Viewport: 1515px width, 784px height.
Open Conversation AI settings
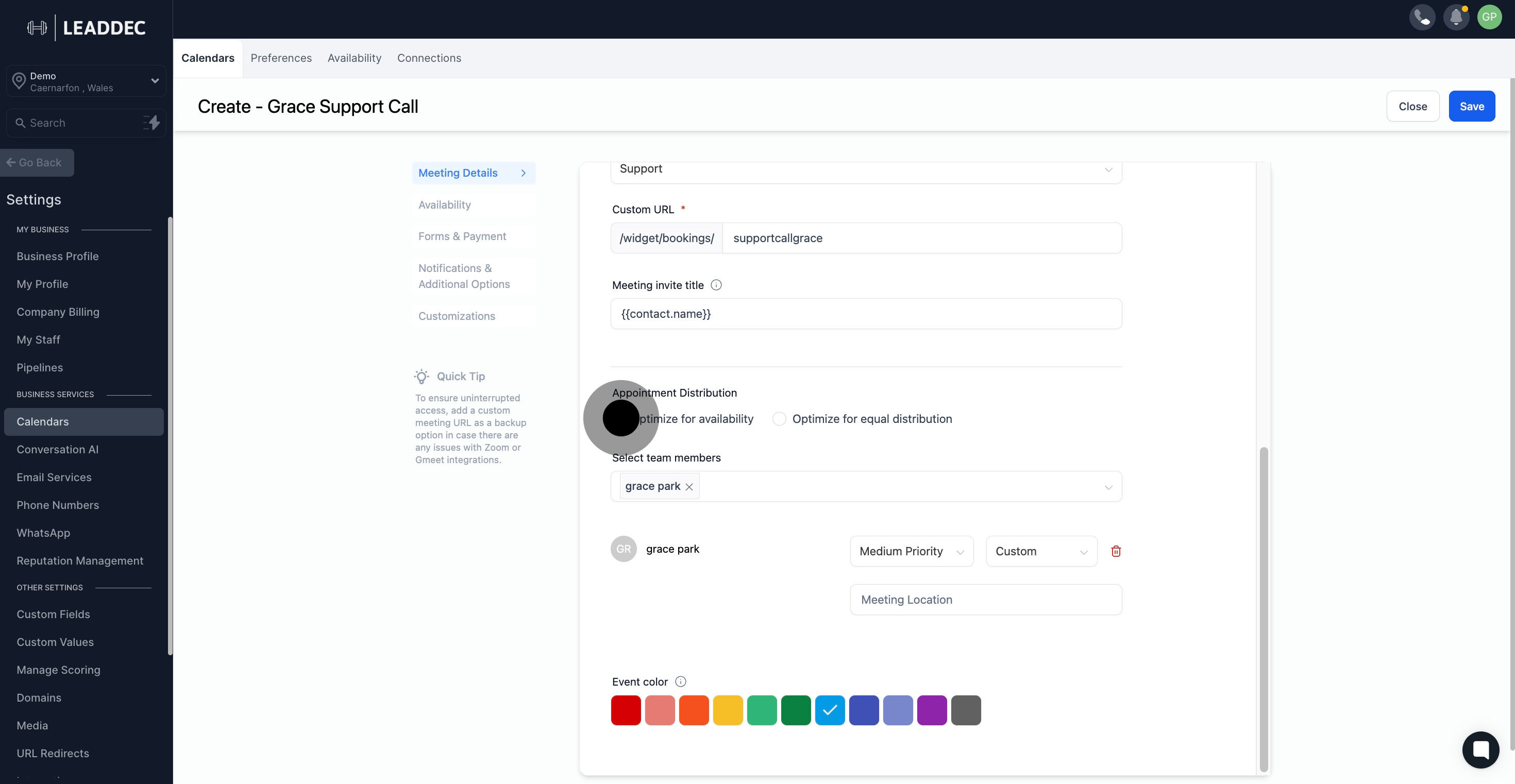(x=58, y=450)
